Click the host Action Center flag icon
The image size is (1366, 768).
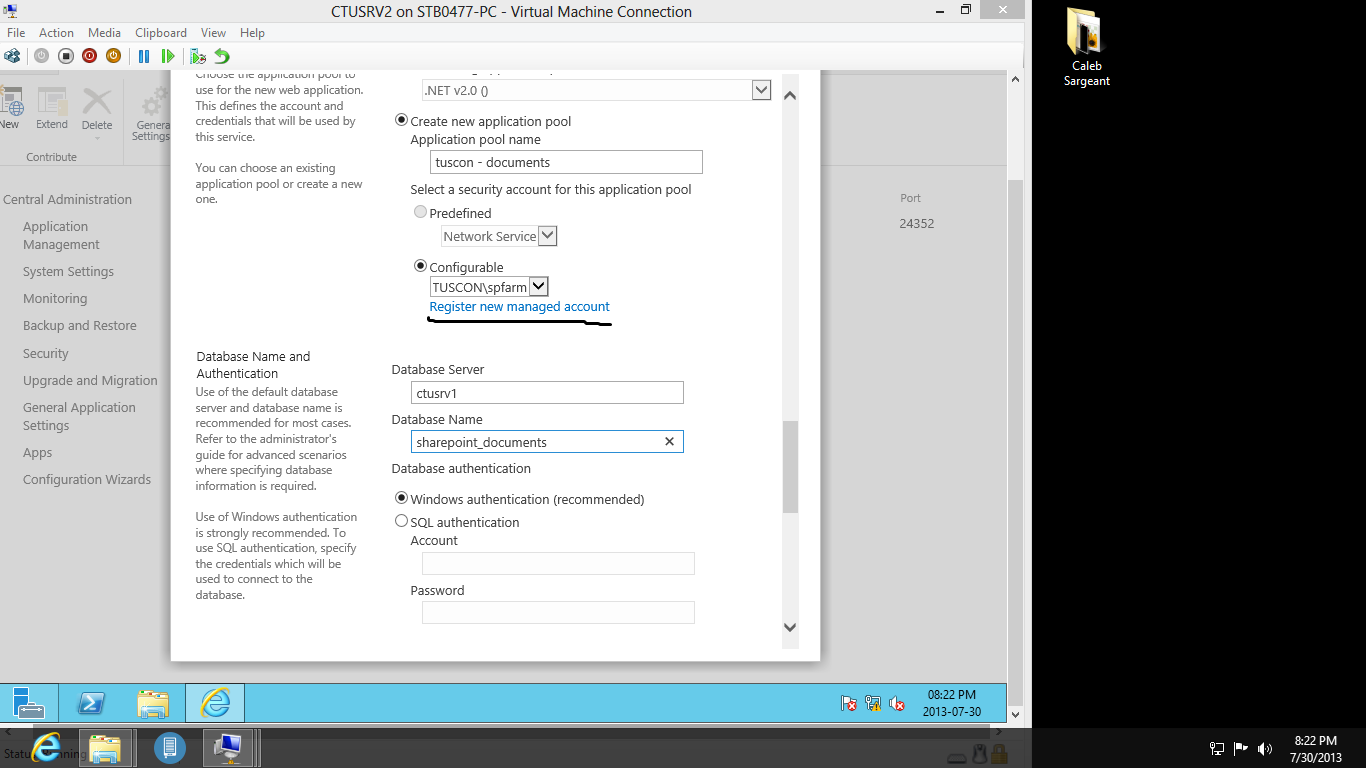click(x=1241, y=748)
